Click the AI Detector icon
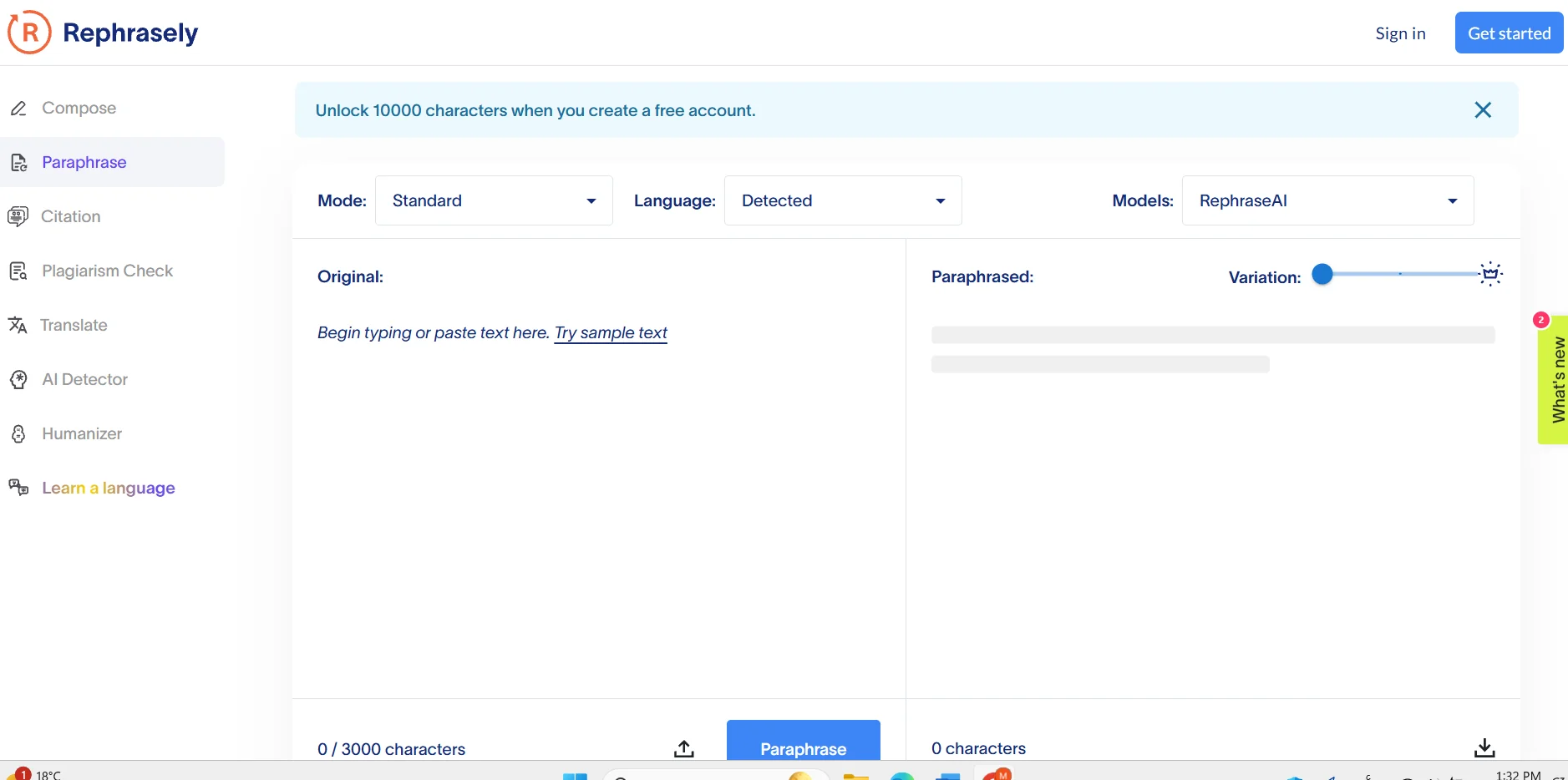Image resolution: width=1568 pixels, height=780 pixels. 18,380
